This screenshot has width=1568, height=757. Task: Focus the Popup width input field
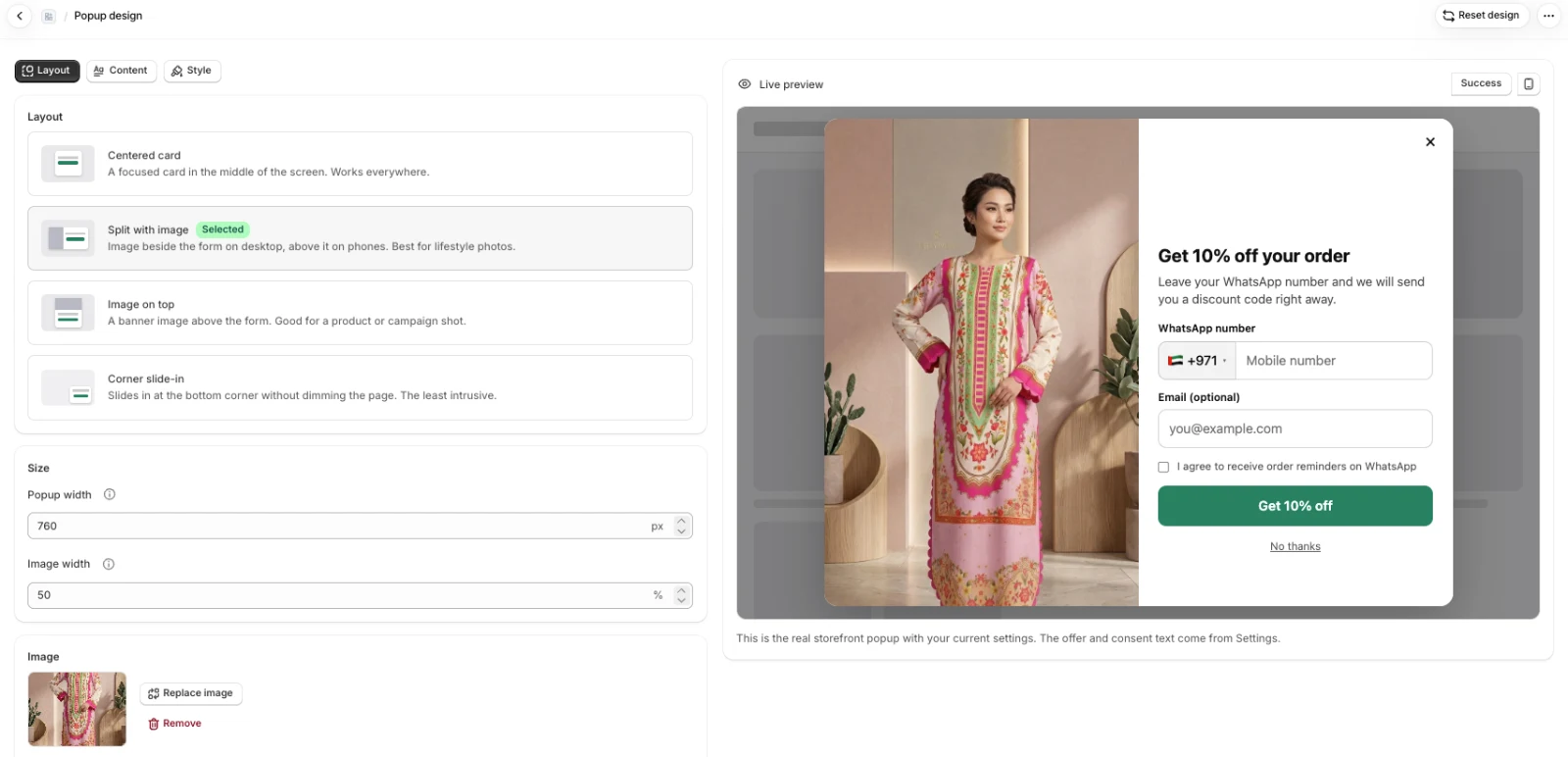point(360,527)
